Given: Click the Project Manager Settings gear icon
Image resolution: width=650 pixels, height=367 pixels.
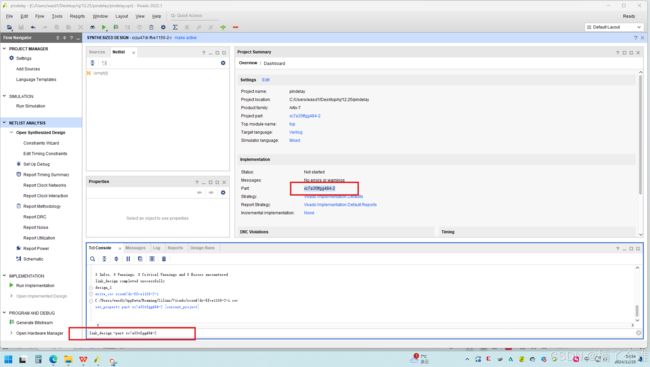Looking at the screenshot, I should (12, 58).
